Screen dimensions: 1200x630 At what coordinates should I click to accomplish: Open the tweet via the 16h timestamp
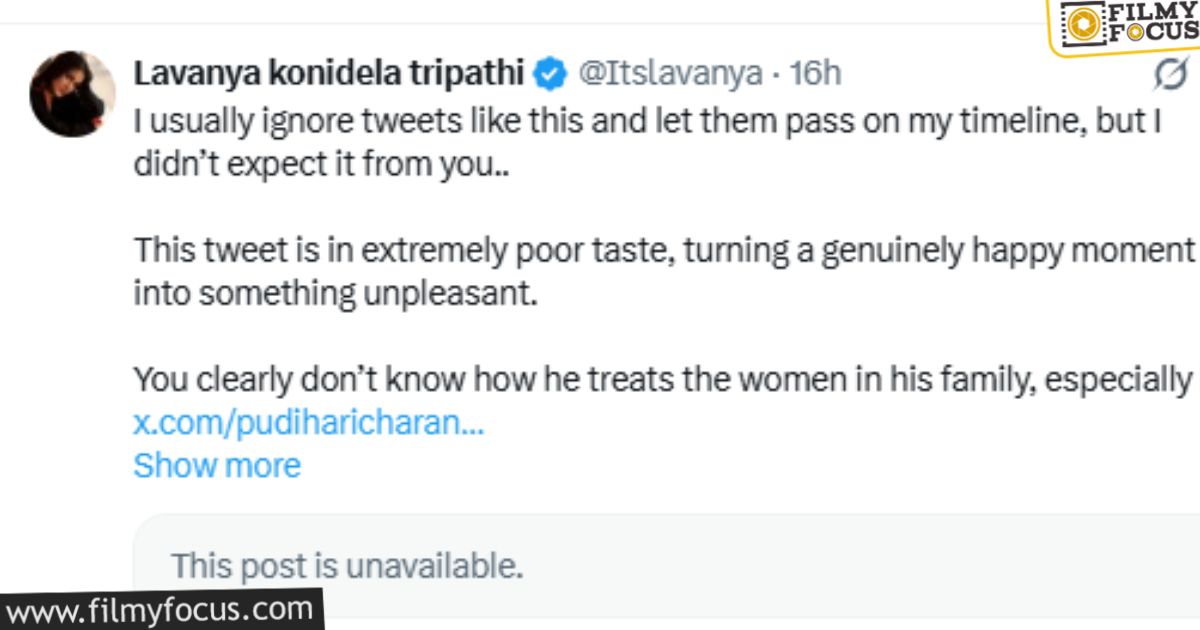tap(815, 73)
